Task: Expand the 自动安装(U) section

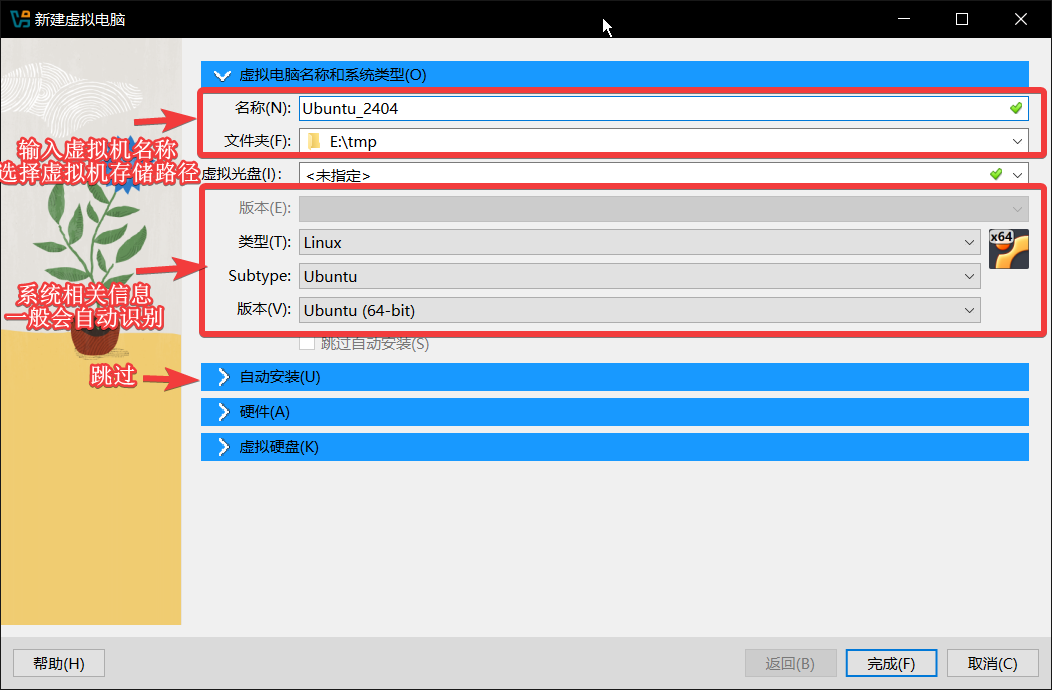Action: pyautogui.click(x=615, y=377)
